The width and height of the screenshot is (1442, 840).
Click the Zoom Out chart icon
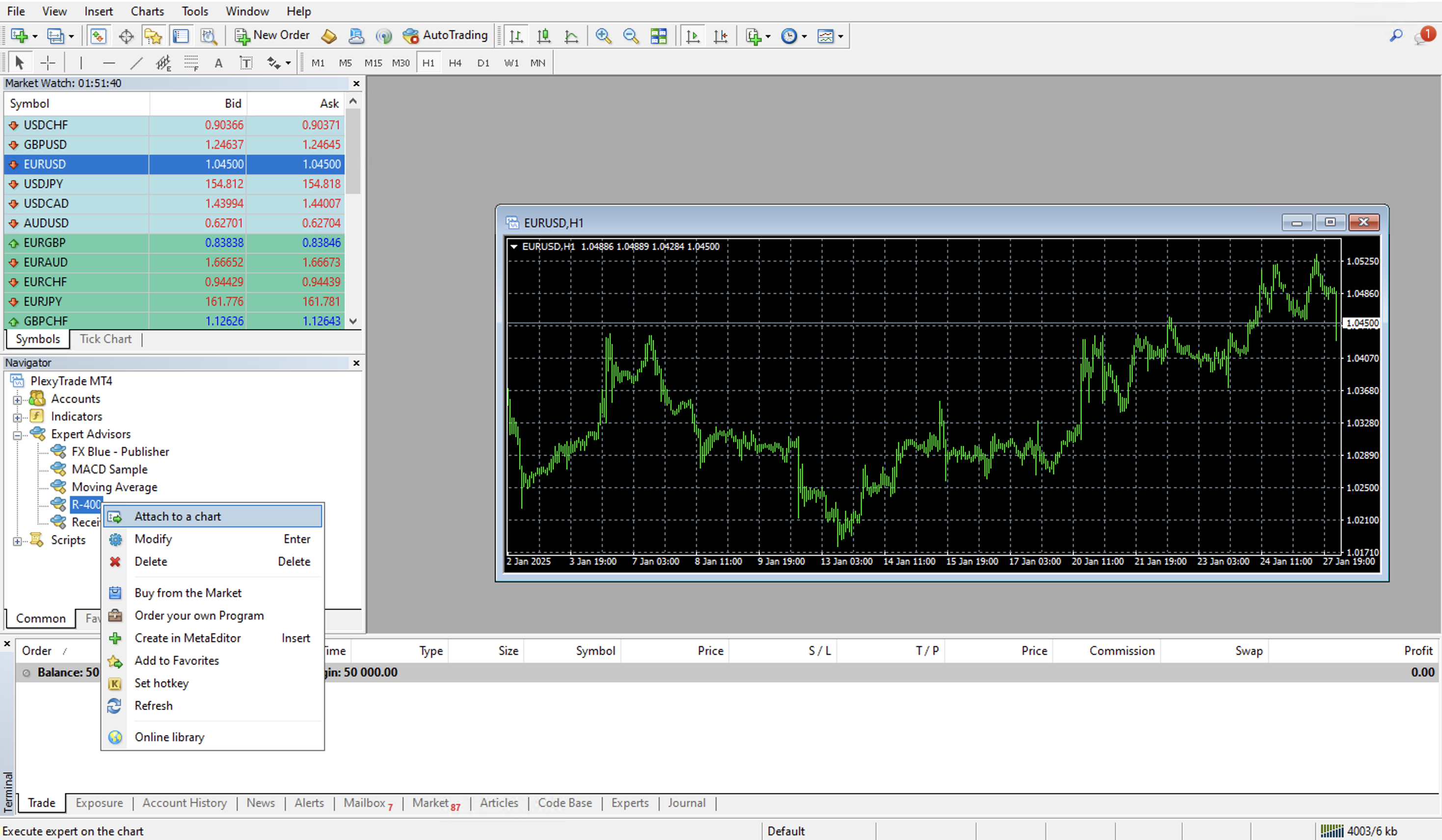pyautogui.click(x=630, y=36)
